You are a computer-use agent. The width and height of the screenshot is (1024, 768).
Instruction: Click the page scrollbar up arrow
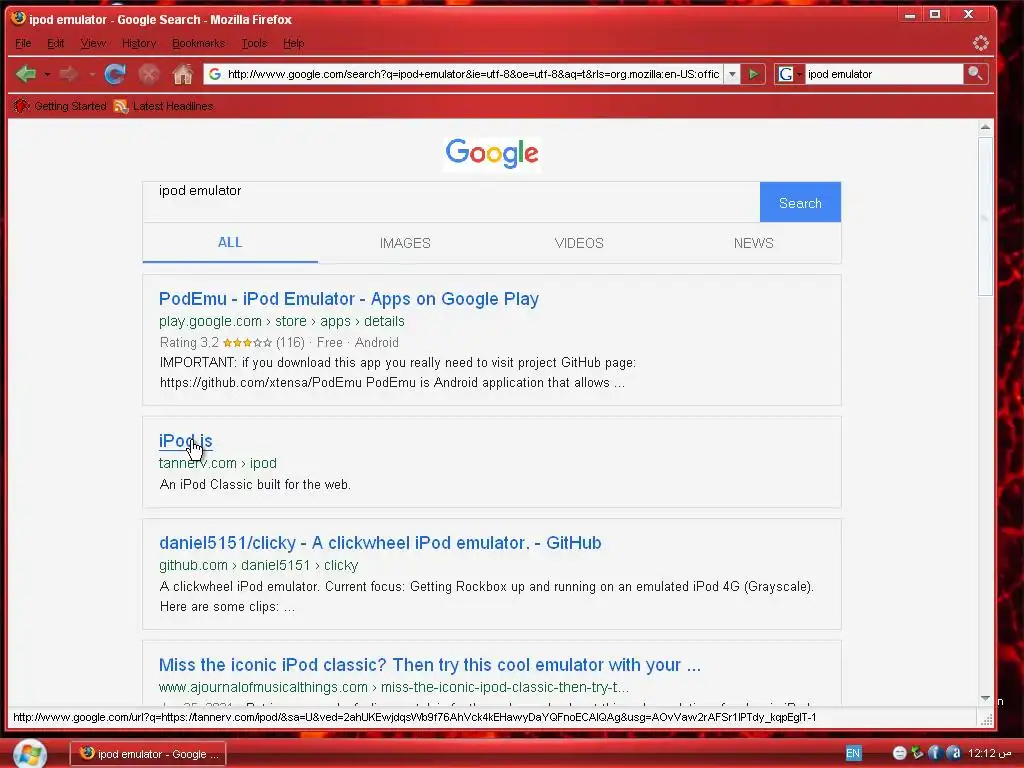click(x=985, y=127)
